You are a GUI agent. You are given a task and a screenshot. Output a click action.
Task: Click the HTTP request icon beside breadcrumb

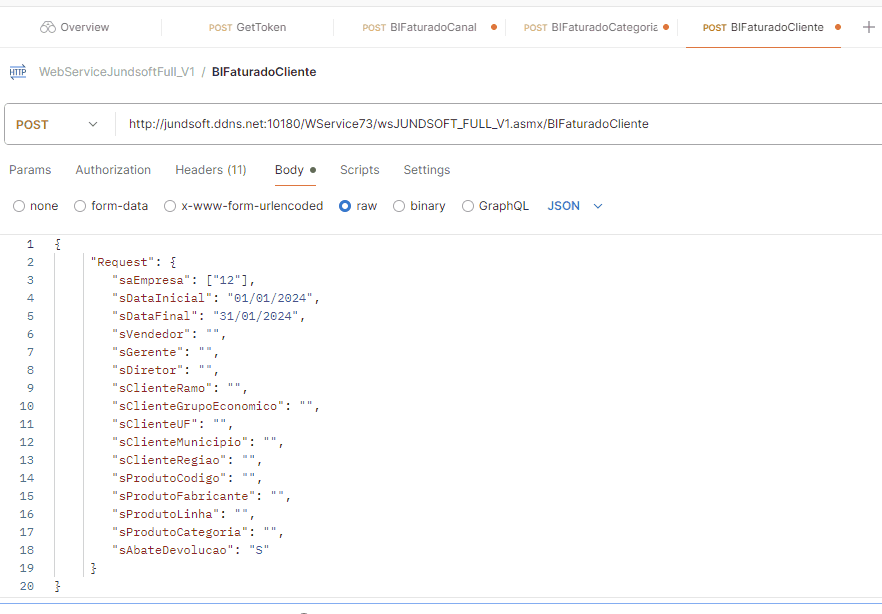18,72
